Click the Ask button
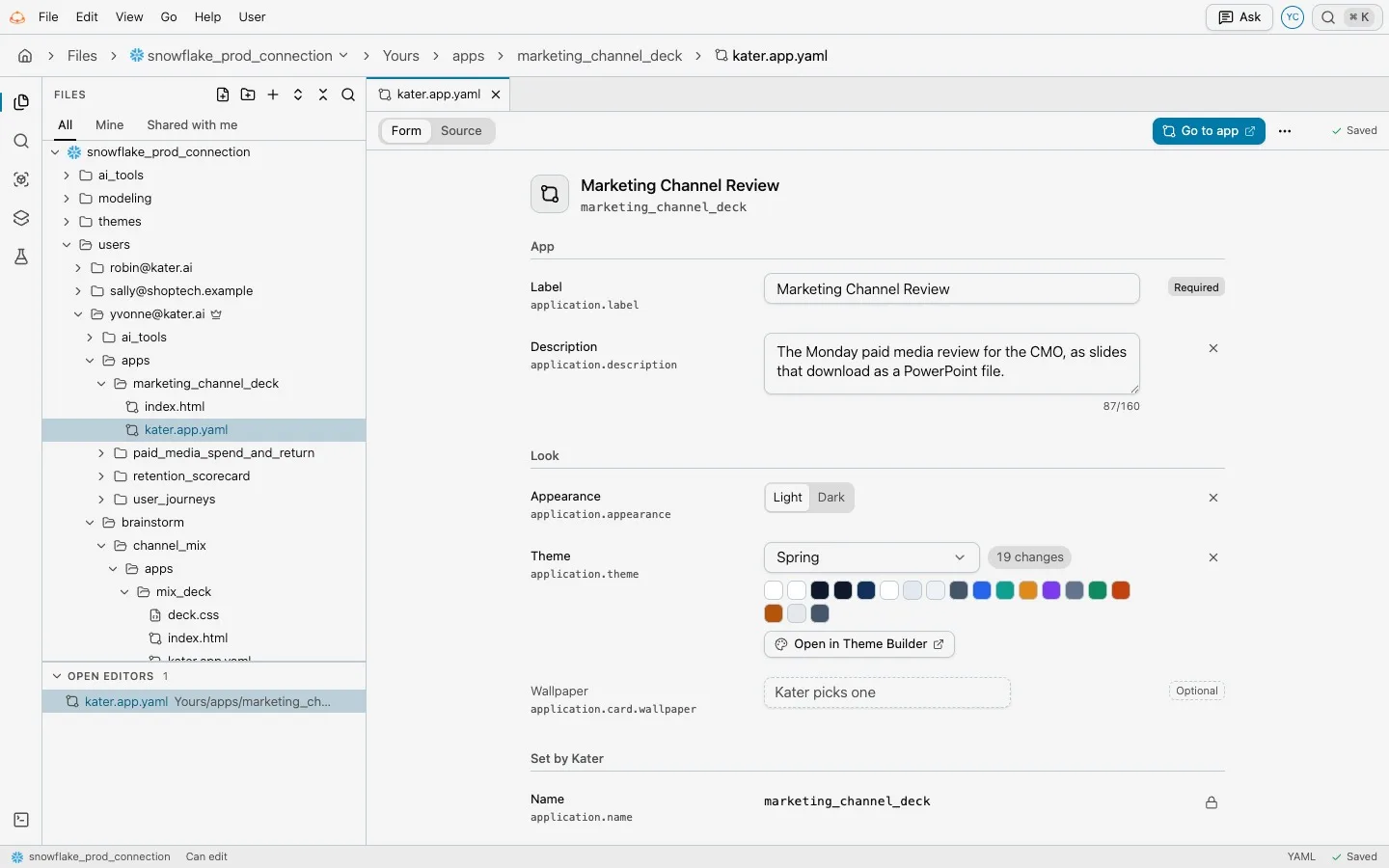 click(1239, 17)
